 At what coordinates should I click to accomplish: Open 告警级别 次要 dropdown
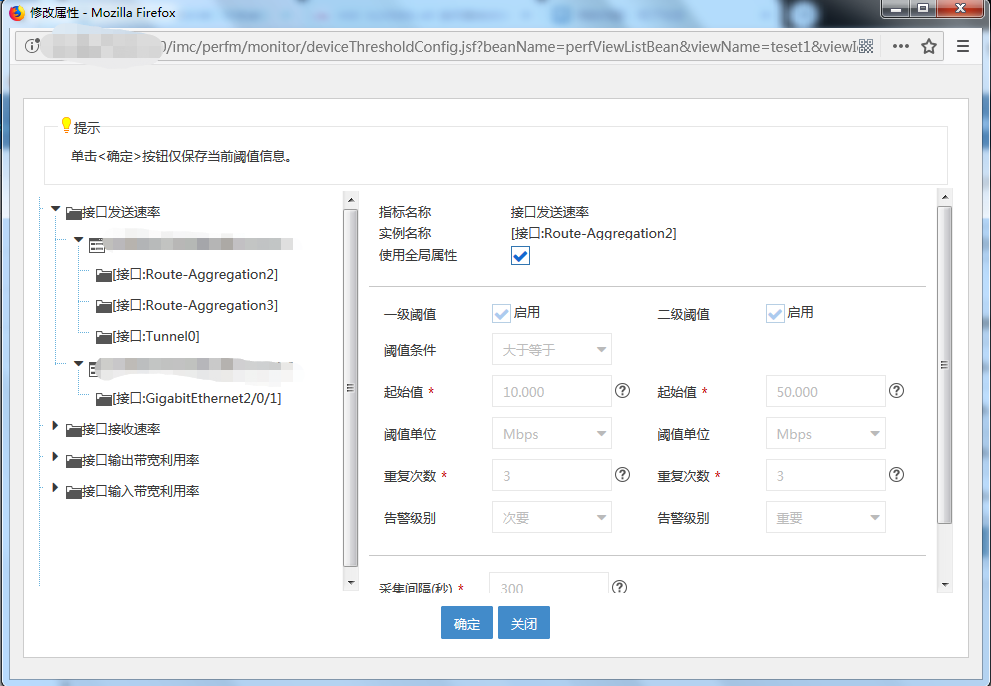coord(552,517)
